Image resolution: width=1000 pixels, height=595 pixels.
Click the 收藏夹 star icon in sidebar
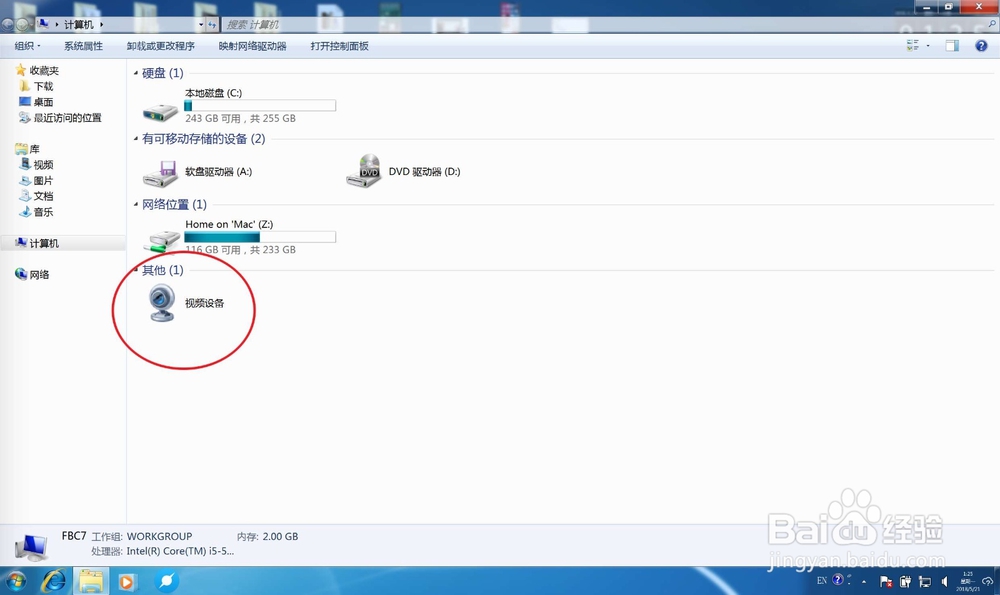click(x=20, y=70)
